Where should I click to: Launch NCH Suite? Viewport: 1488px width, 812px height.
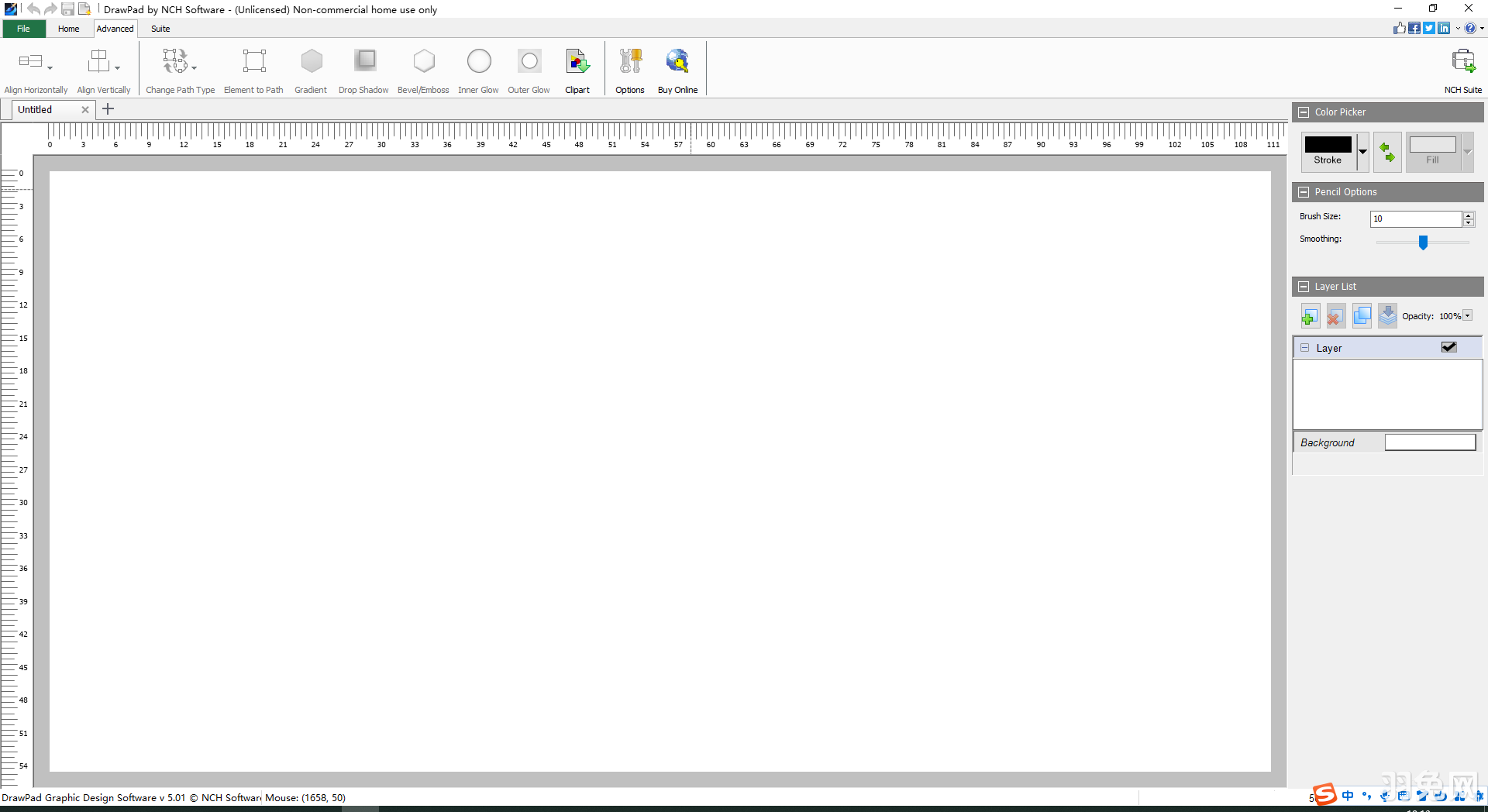click(x=1463, y=68)
